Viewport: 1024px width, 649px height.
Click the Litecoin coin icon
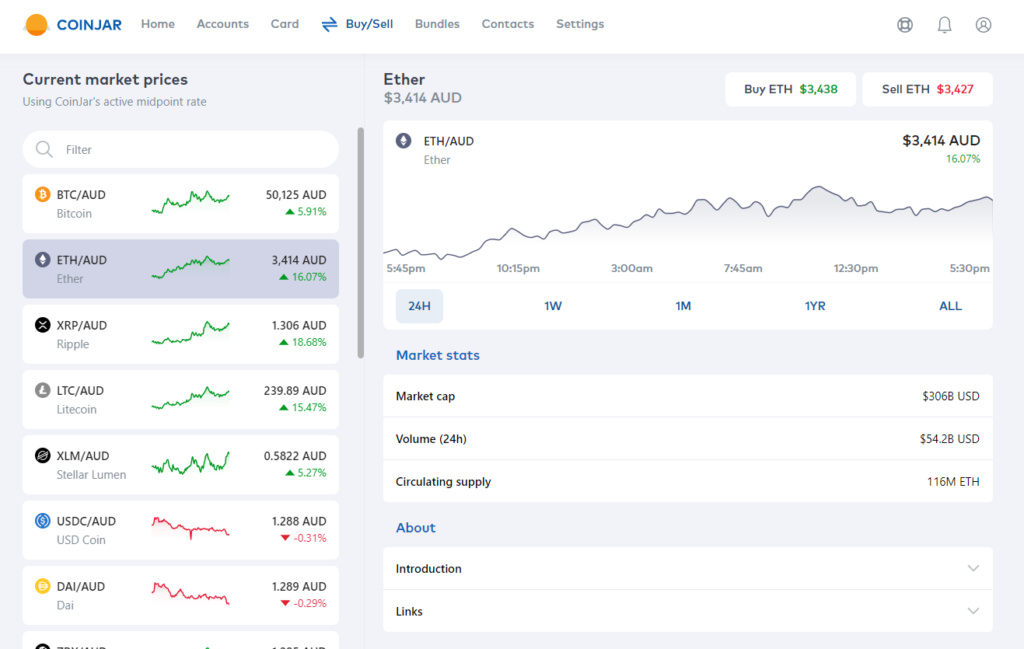coord(42,390)
